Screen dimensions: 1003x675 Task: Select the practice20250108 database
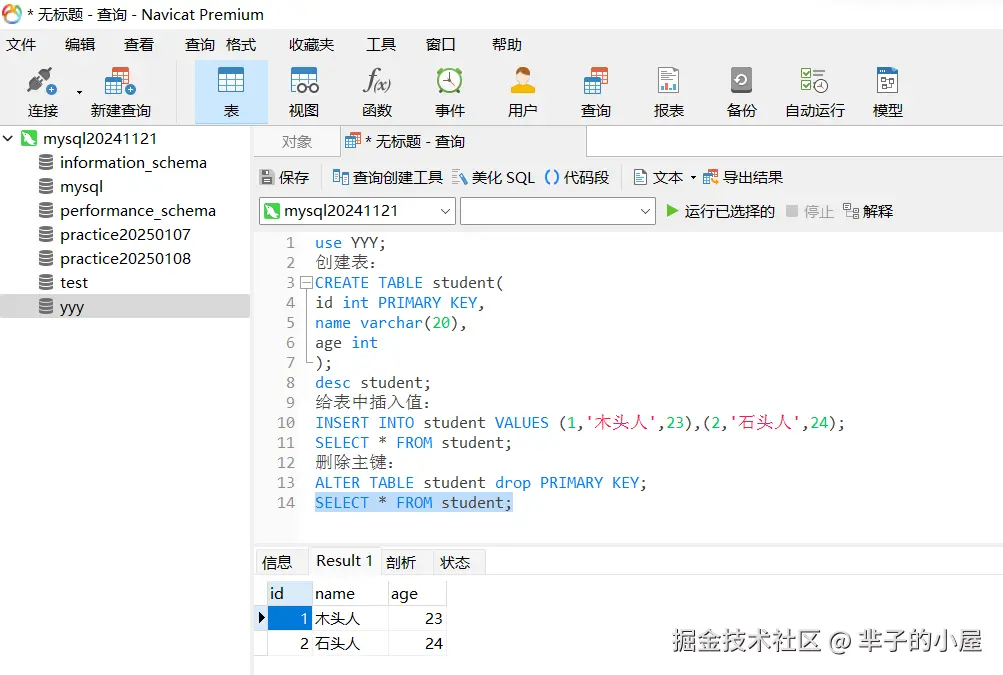tap(125, 258)
